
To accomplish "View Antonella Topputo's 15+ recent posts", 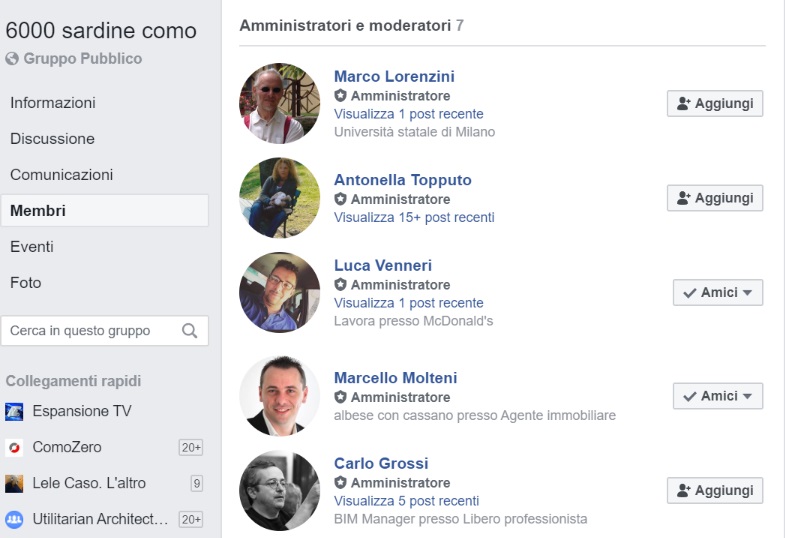I will (414, 218).
